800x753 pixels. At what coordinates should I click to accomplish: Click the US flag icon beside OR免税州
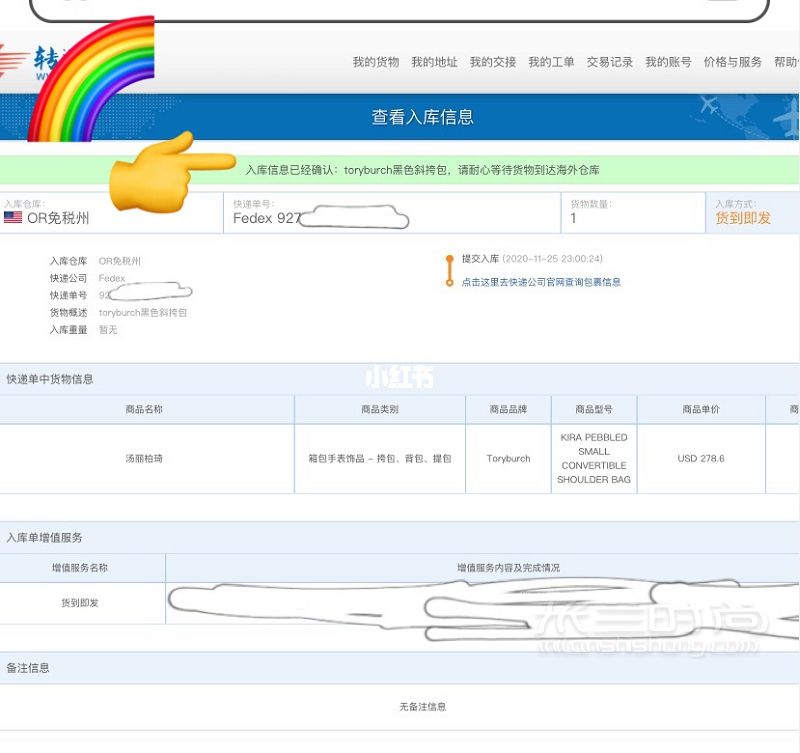(x=13, y=217)
